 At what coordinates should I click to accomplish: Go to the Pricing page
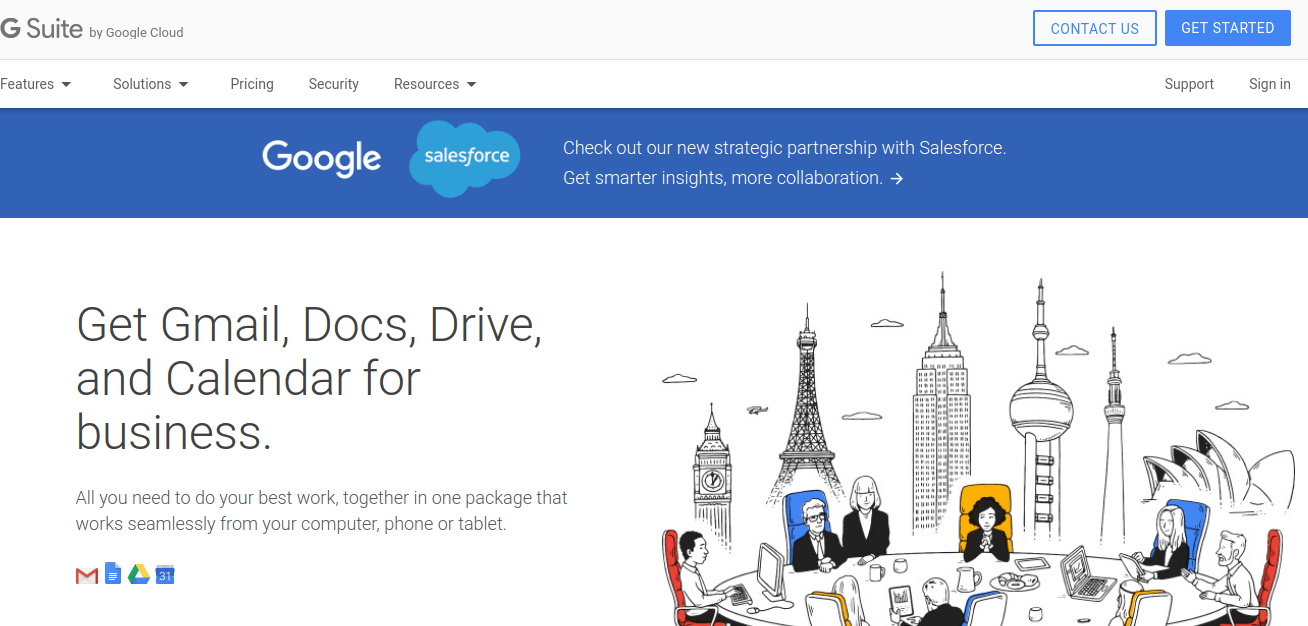tap(252, 84)
